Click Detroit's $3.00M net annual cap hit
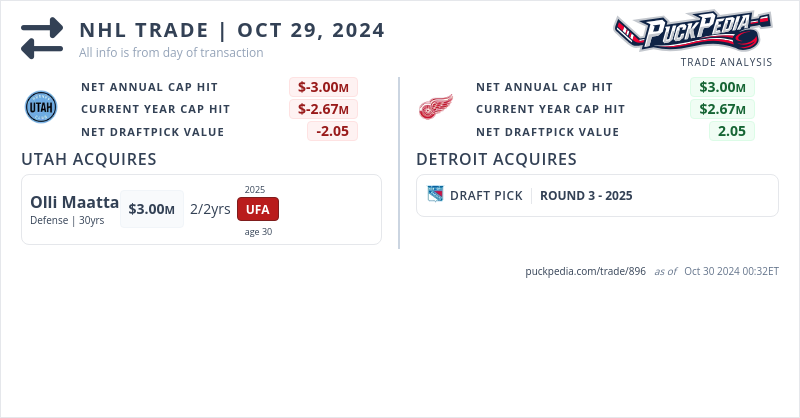Image resolution: width=800 pixels, height=418 pixels. (x=722, y=87)
